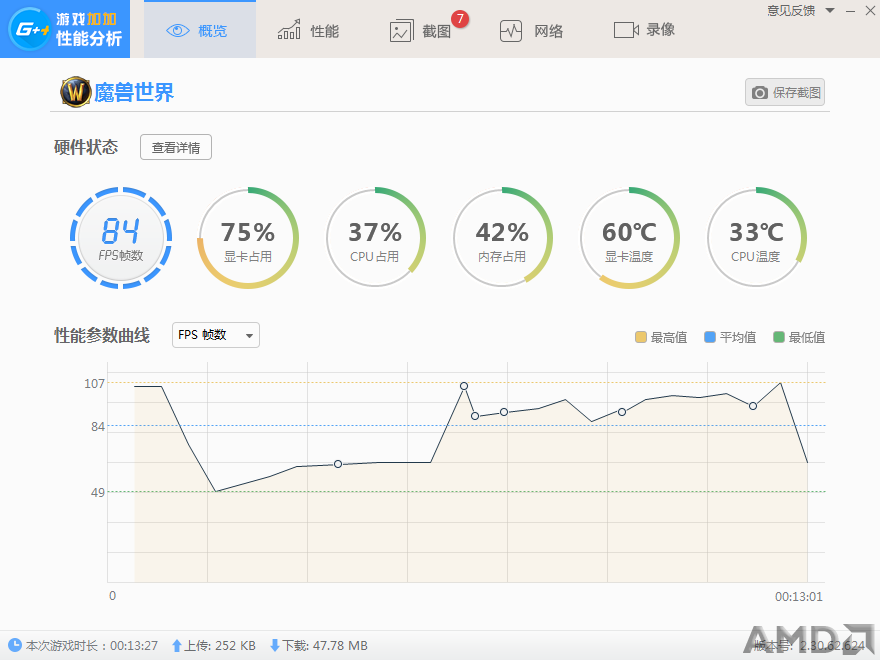Image resolution: width=880 pixels, height=660 pixels.
Task: Click the clock icon in the status bar
Action: coord(14,645)
